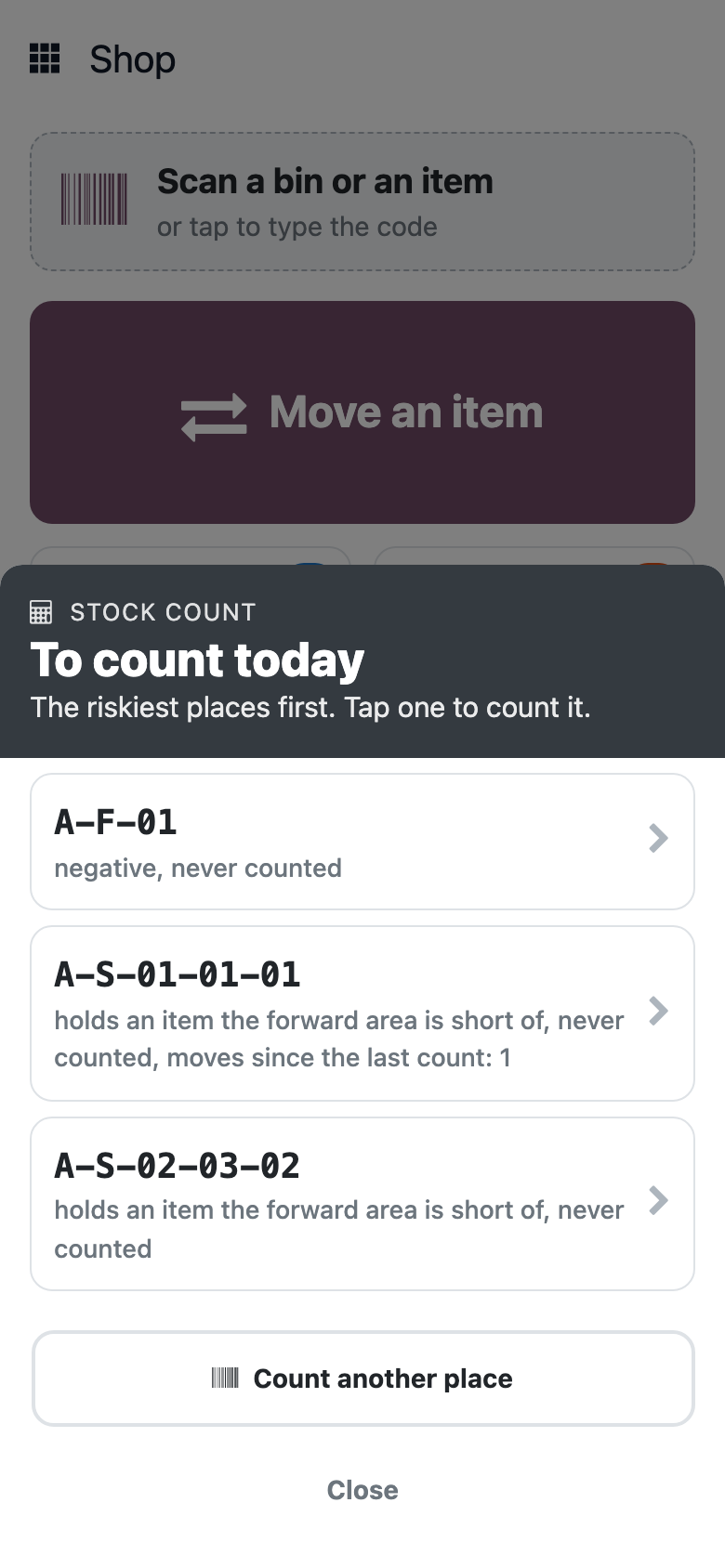
Task: Tap 'or tap to type the code' text
Action: click(x=297, y=228)
